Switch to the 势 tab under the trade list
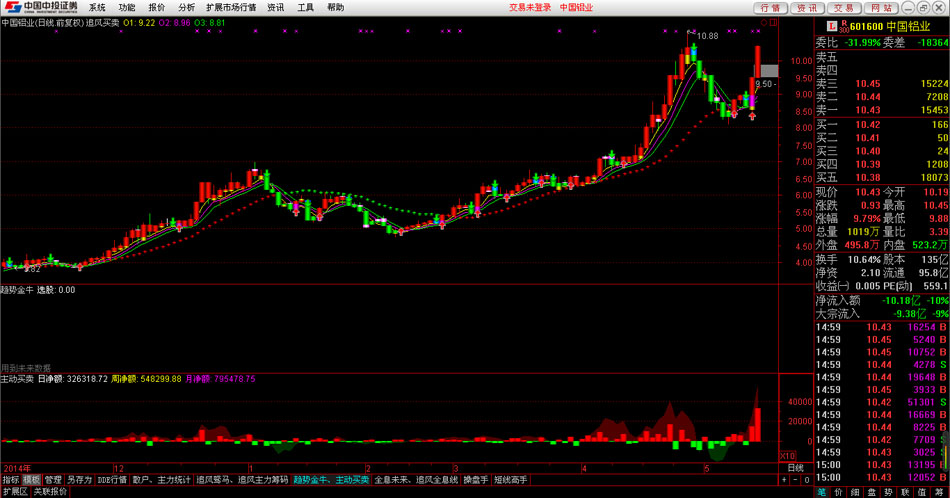950x498 pixels. point(888,492)
